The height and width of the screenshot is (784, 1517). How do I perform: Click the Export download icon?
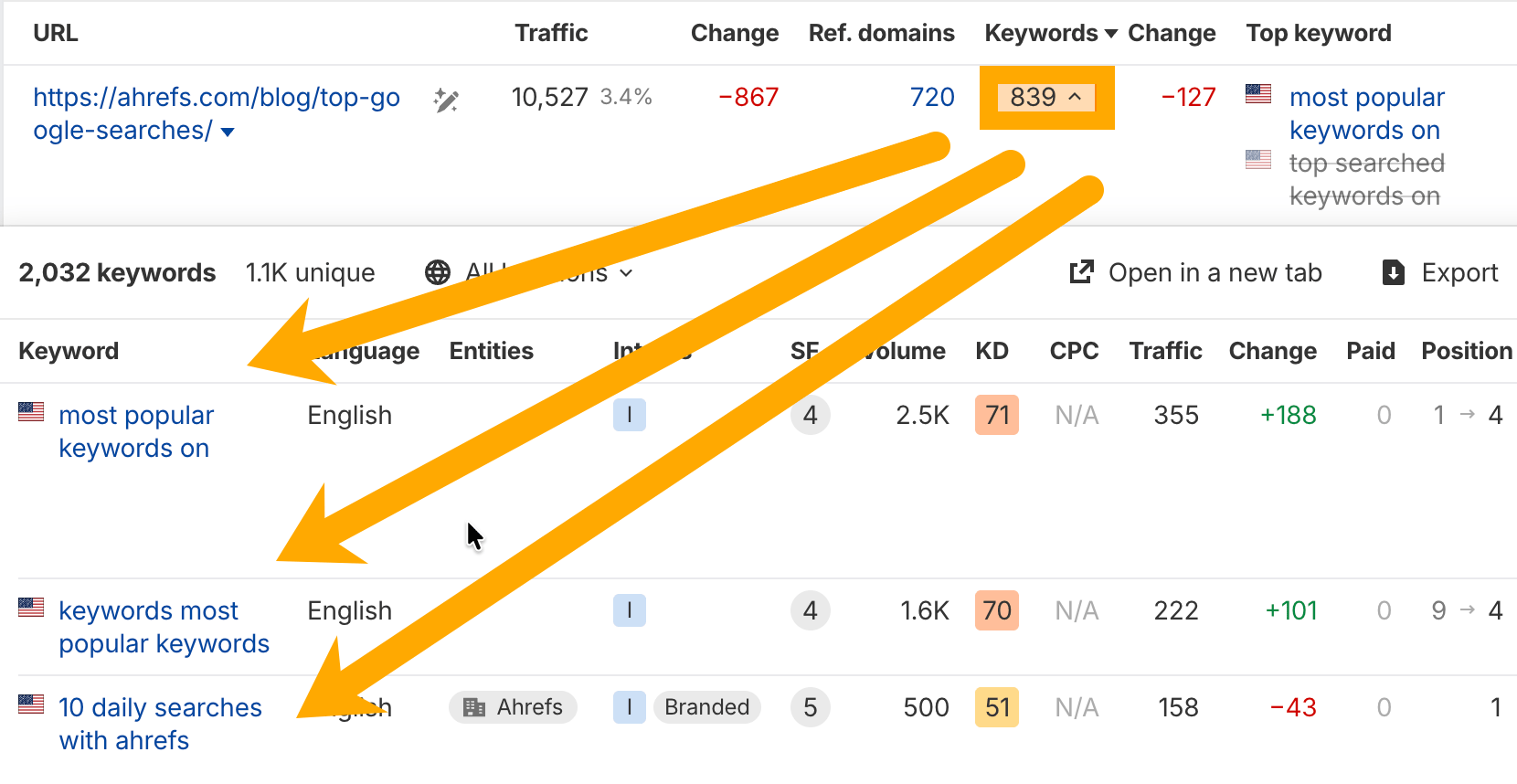click(1393, 272)
